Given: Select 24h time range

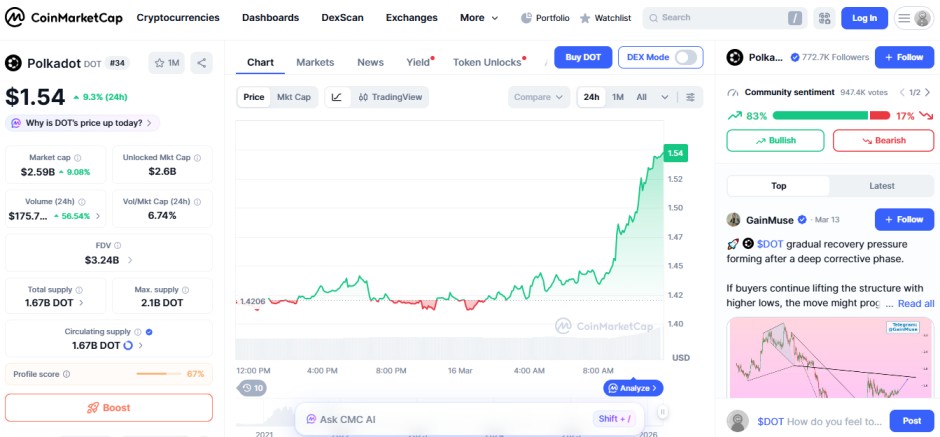Looking at the screenshot, I should [x=592, y=97].
